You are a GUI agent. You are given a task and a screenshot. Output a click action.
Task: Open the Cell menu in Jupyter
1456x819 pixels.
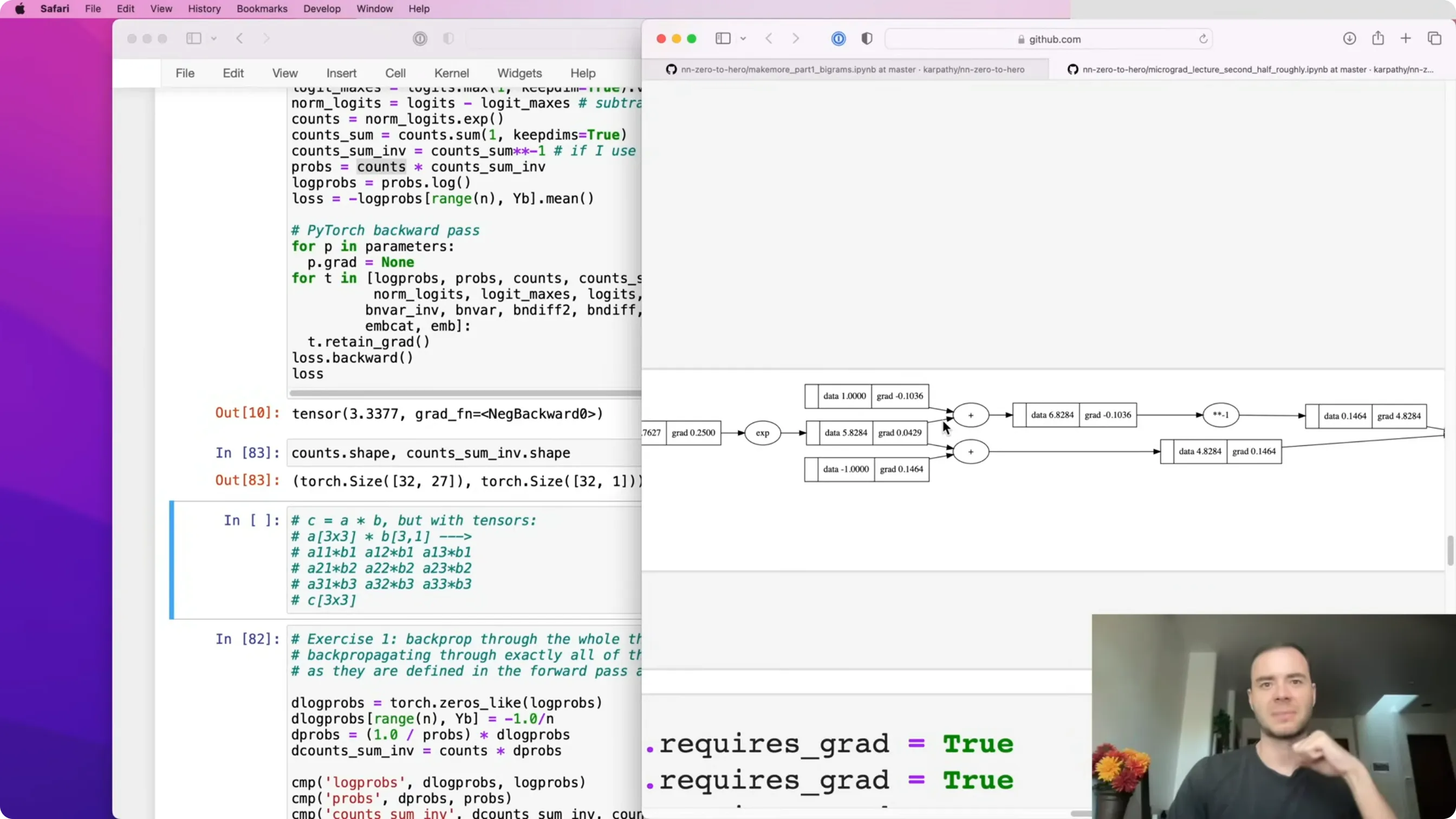[x=395, y=73]
